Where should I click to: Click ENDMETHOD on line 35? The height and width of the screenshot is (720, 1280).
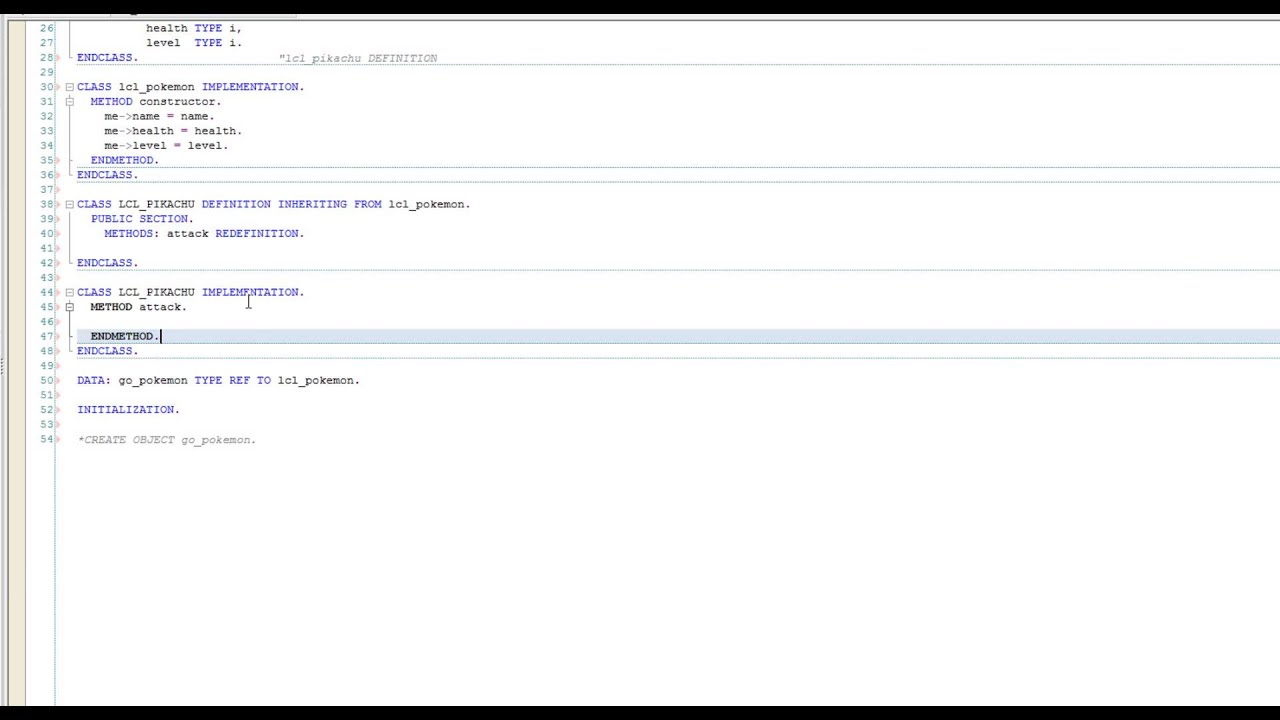[124, 160]
